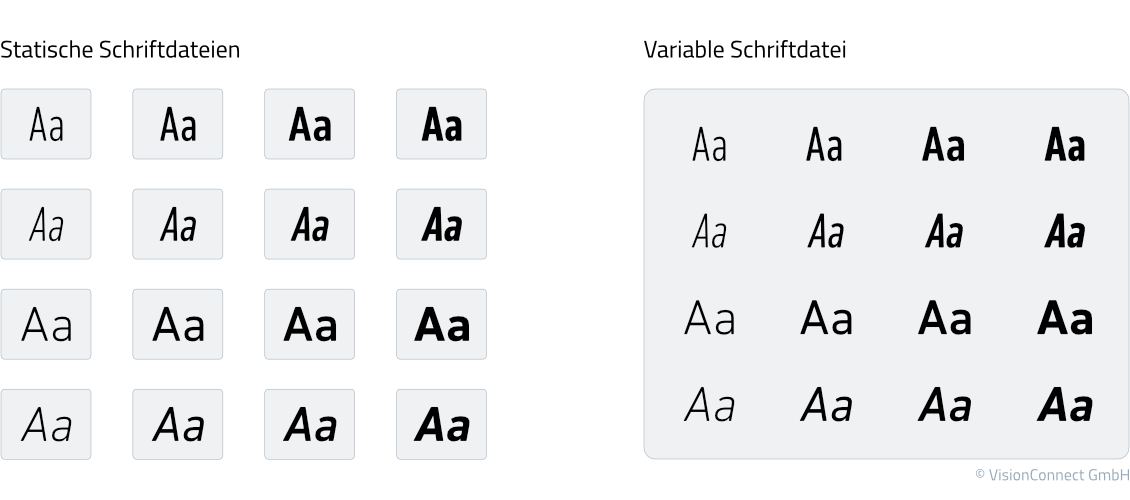Click wide regular upright 'Aa' in variable panel

pyautogui.click(x=826, y=318)
